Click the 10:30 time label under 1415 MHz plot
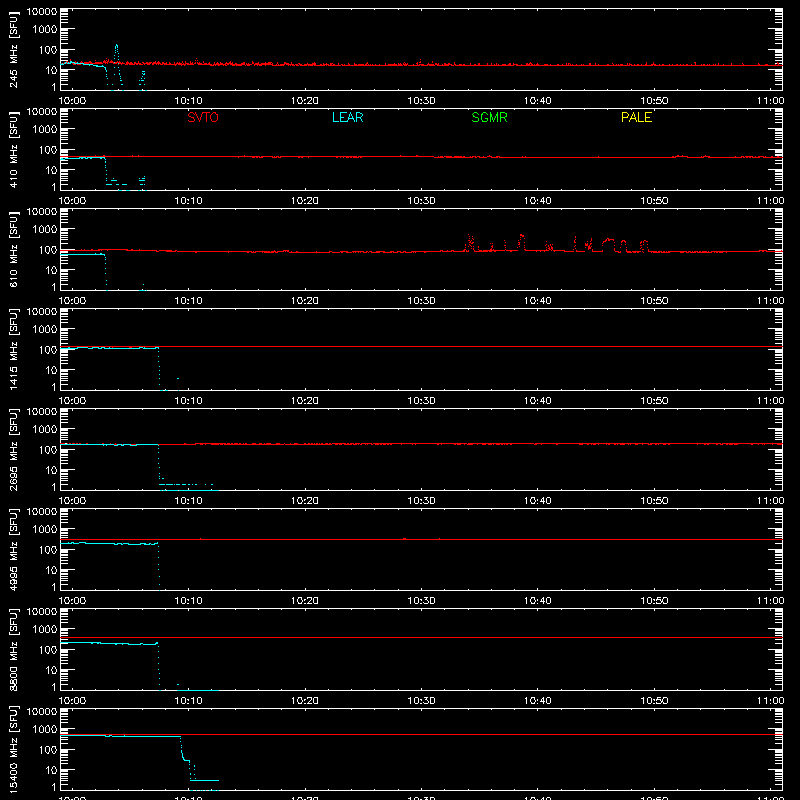 click(x=421, y=401)
